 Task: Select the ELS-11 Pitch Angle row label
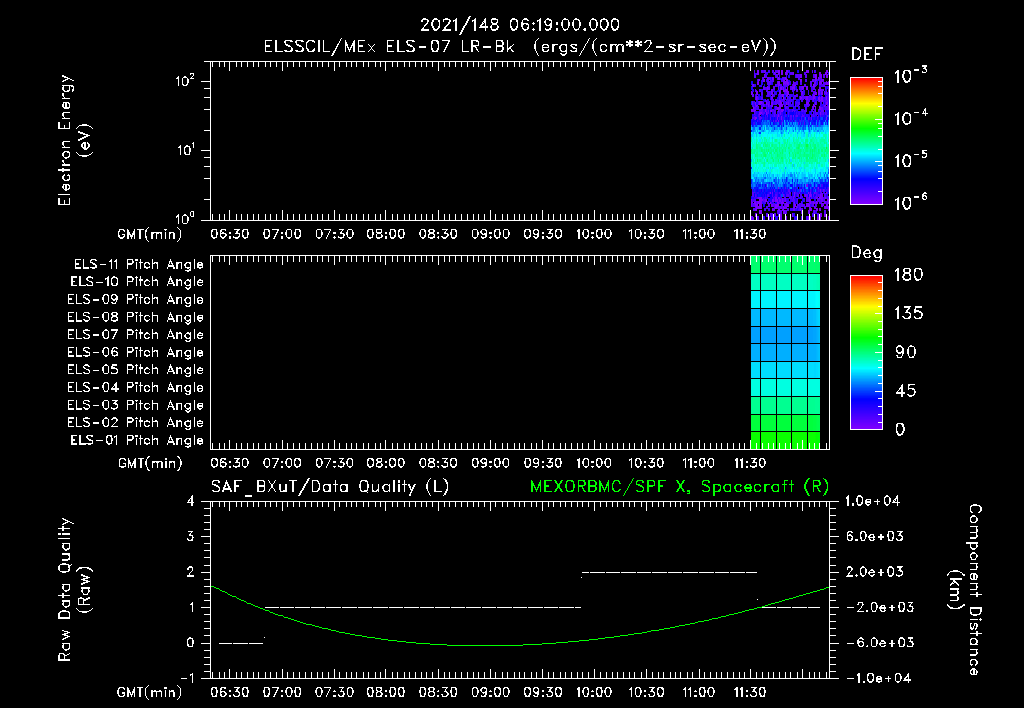[138, 265]
